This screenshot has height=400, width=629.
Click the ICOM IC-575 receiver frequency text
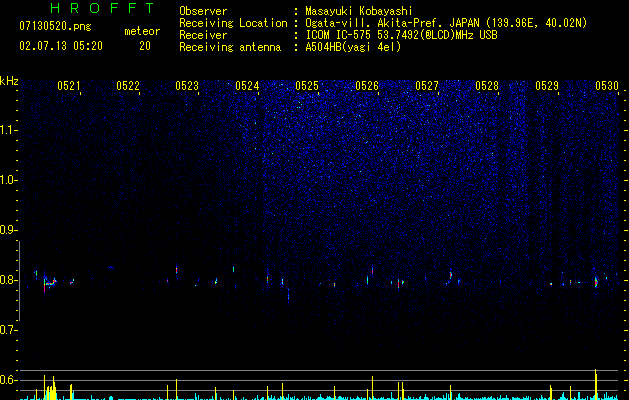click(x=401, y=35)
